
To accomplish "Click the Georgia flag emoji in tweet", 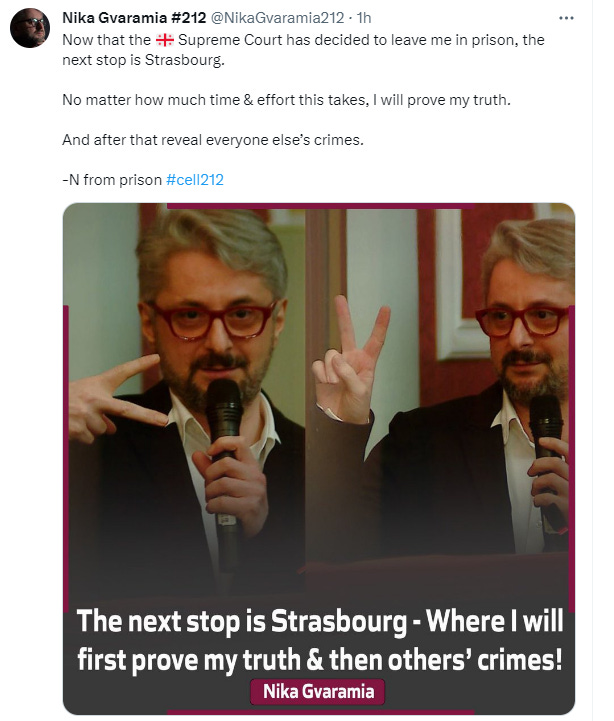I will [165, 40].
